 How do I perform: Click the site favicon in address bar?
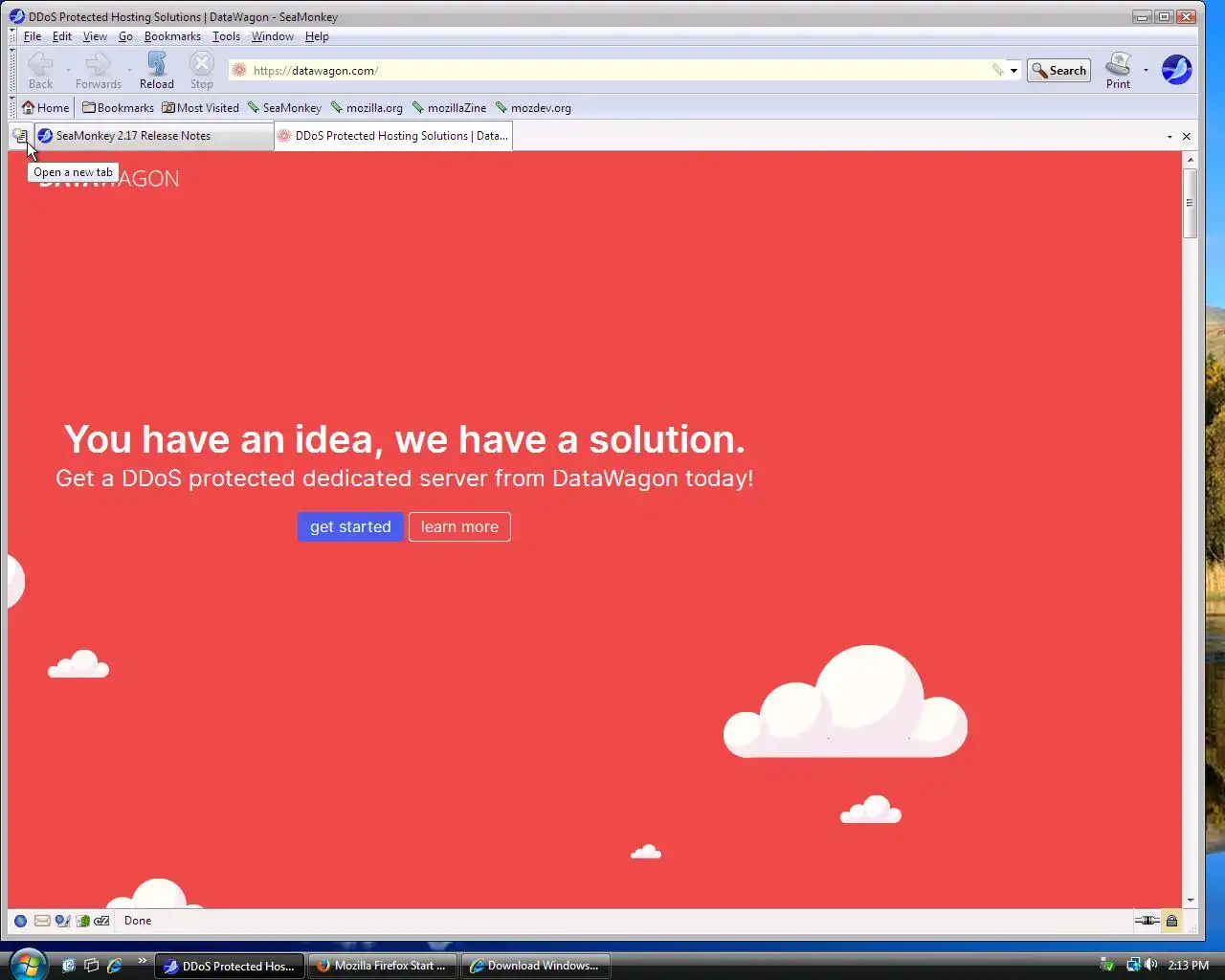(x=240, y=70)
